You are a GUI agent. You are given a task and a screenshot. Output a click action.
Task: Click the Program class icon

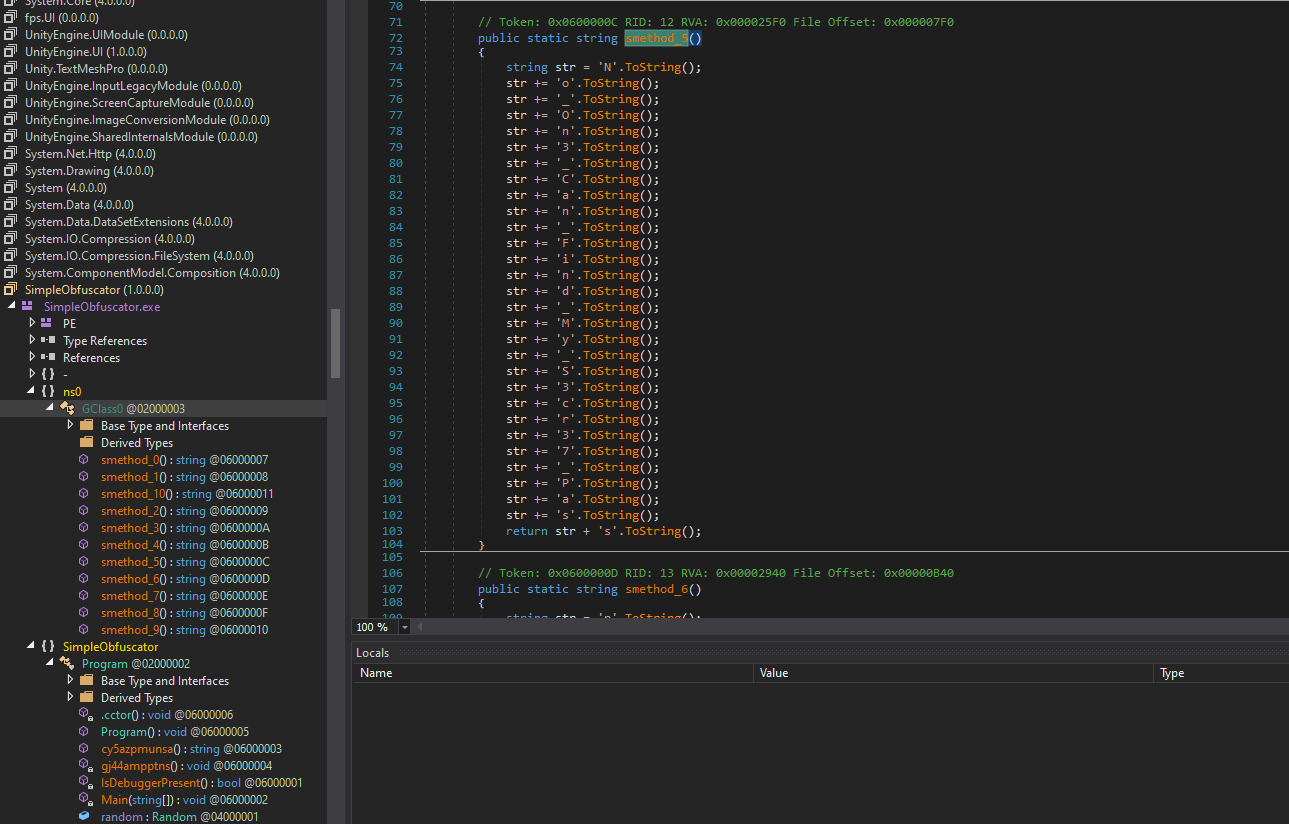click(67, 664)
